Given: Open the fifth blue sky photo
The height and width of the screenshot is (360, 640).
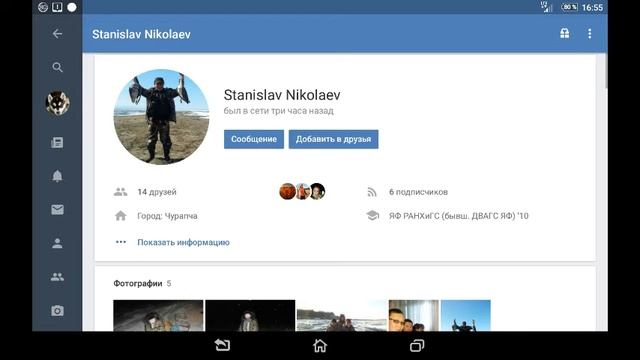Looking at the screenshot, I should [x=466, y=316].
